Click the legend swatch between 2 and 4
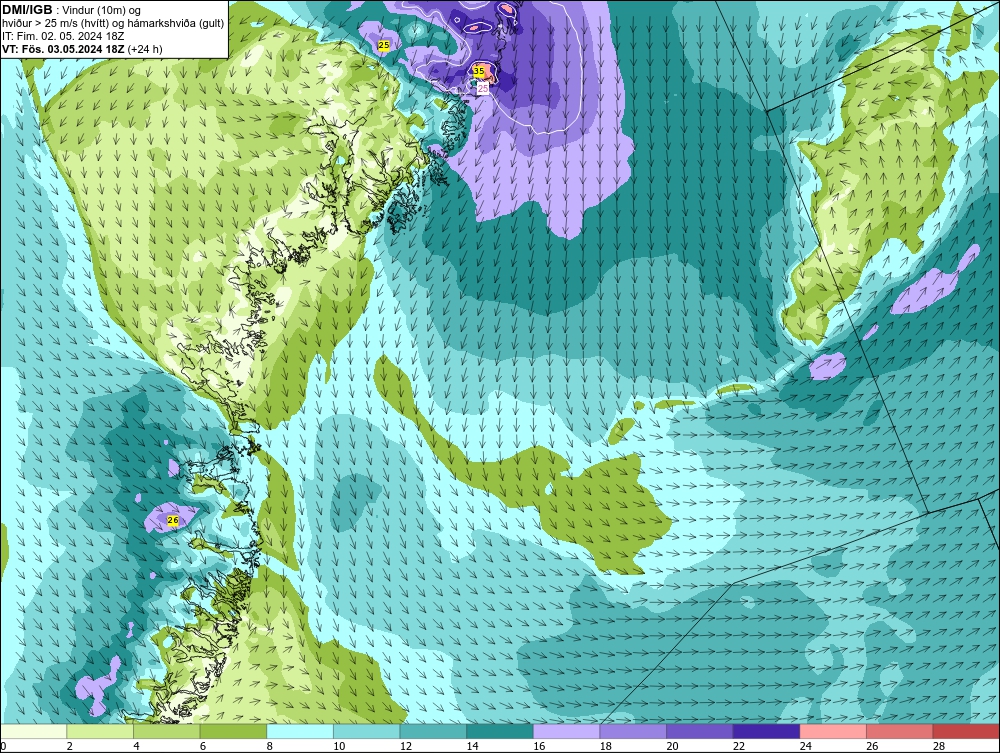The width and height of the screenshot is (1000, 753). click(x=100, y=731)
